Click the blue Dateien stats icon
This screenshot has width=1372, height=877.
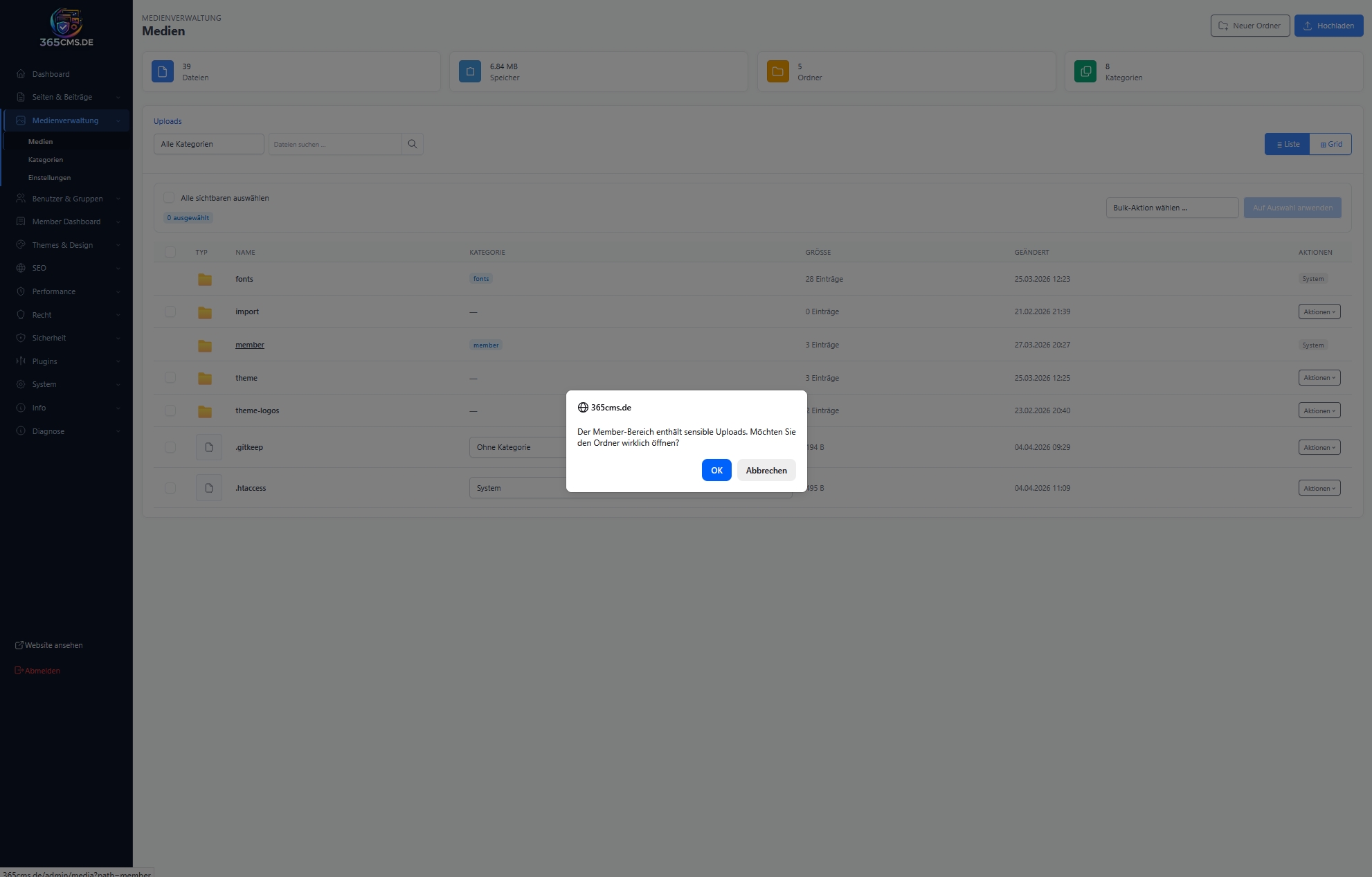tap(163, 71)
